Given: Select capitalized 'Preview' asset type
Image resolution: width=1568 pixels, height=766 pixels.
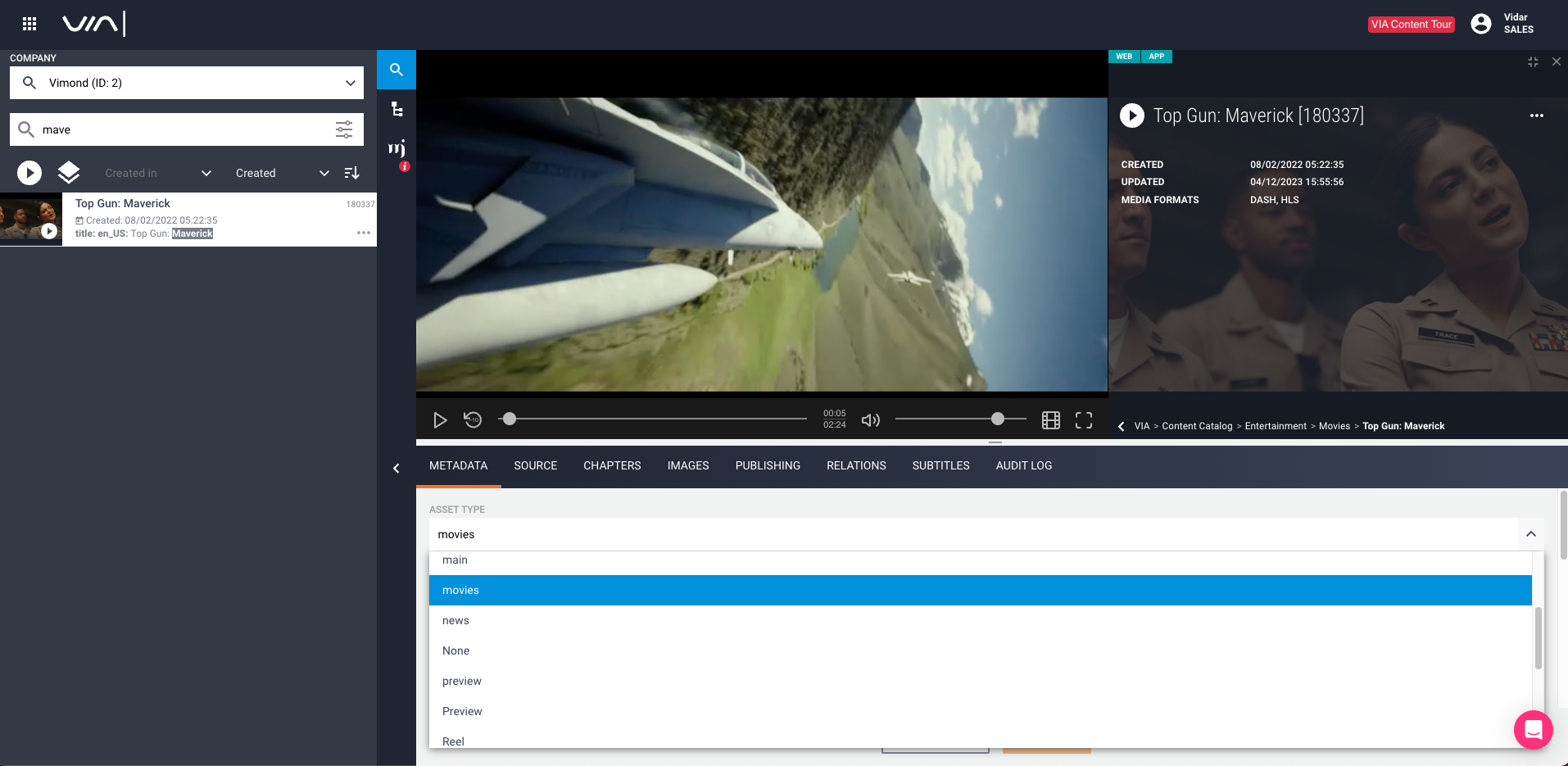Looking at the screenshot, I should (x=981, y=711).
